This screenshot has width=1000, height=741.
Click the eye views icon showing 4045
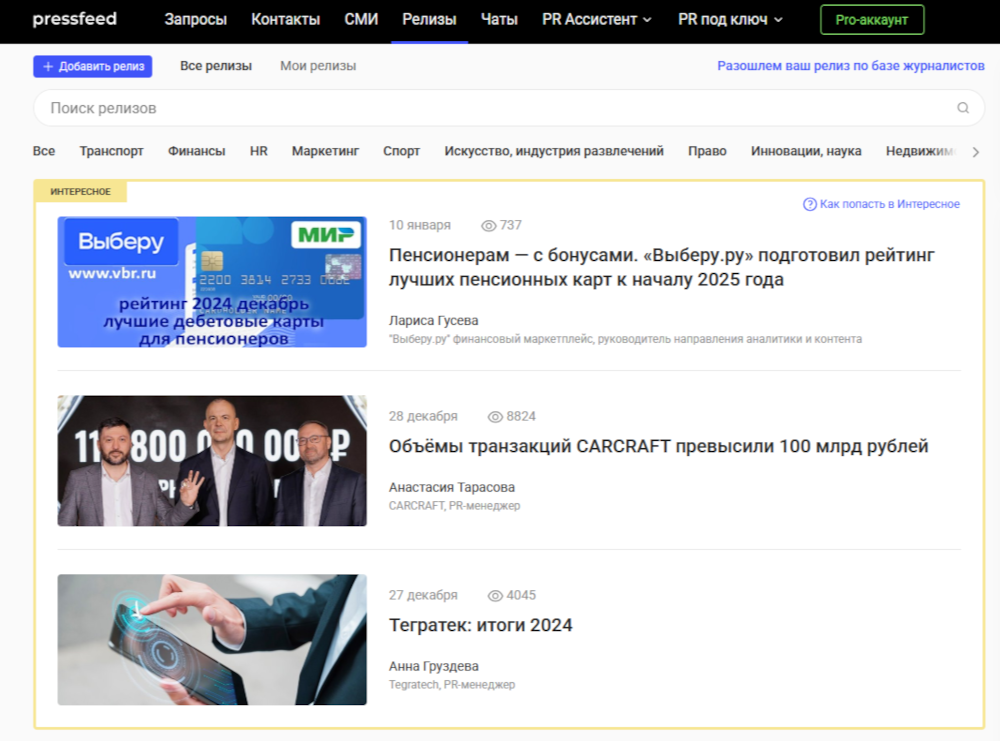(x=496, y=596)
